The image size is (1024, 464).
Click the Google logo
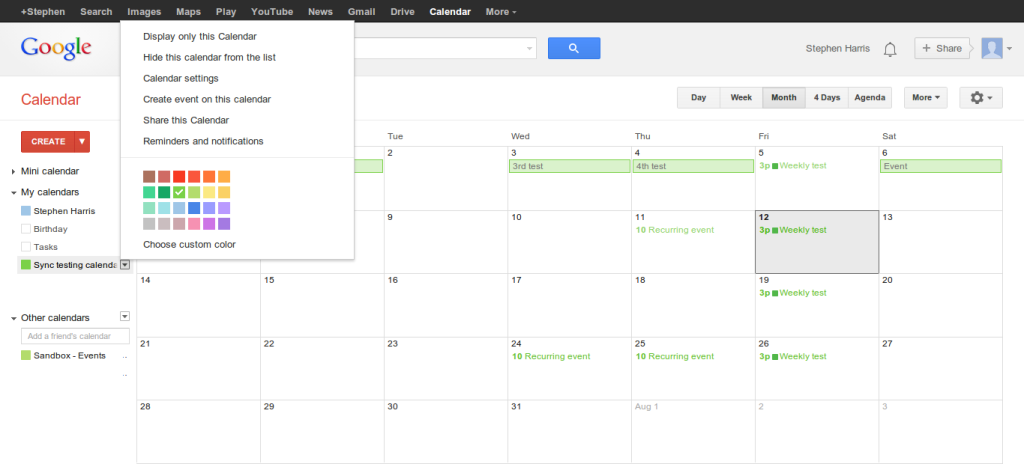tap(56, 48)
